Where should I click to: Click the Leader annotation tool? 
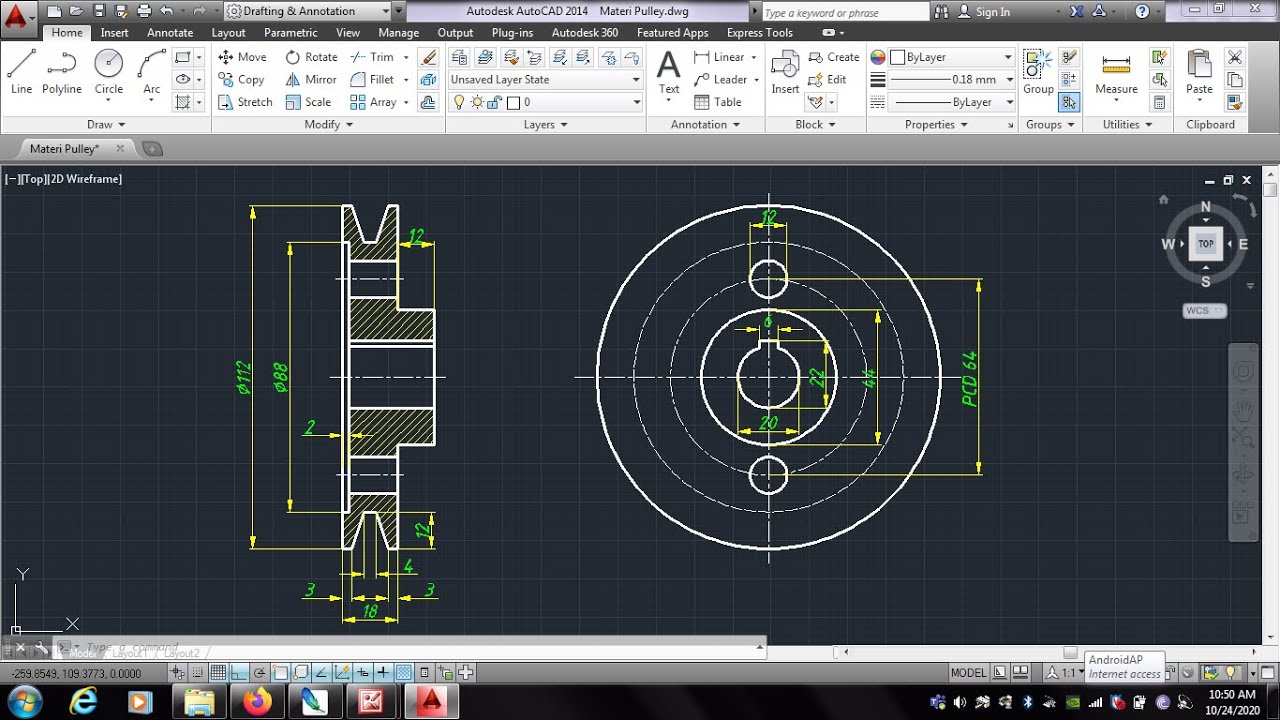coord(720,80)
